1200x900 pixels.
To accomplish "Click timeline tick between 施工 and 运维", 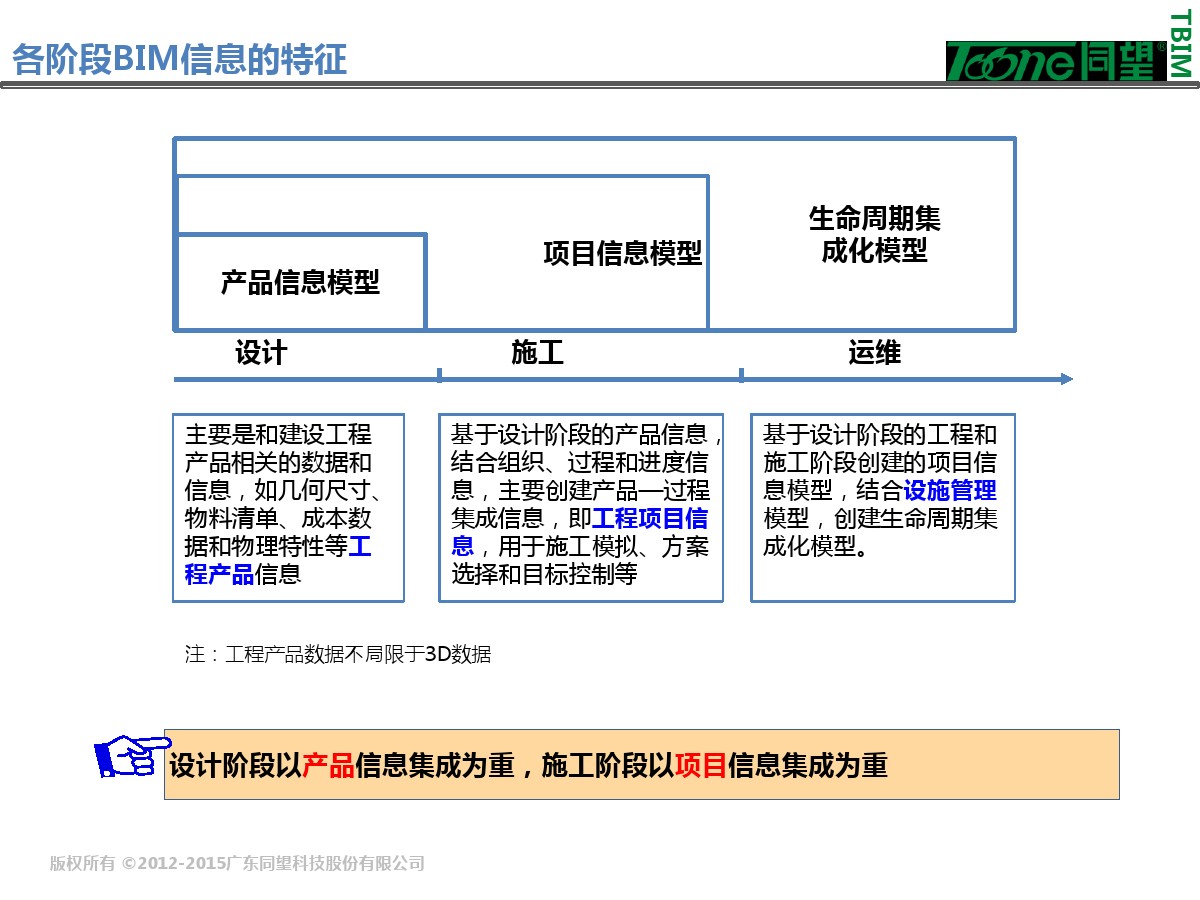I will pos(741,376).
